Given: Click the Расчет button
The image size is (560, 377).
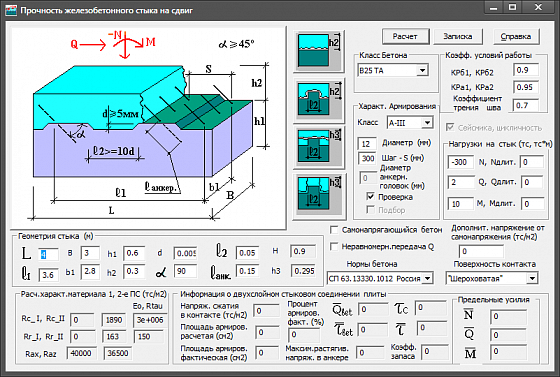Looking at the screenshot, I should pyautogui.click(x=405, y=36).
